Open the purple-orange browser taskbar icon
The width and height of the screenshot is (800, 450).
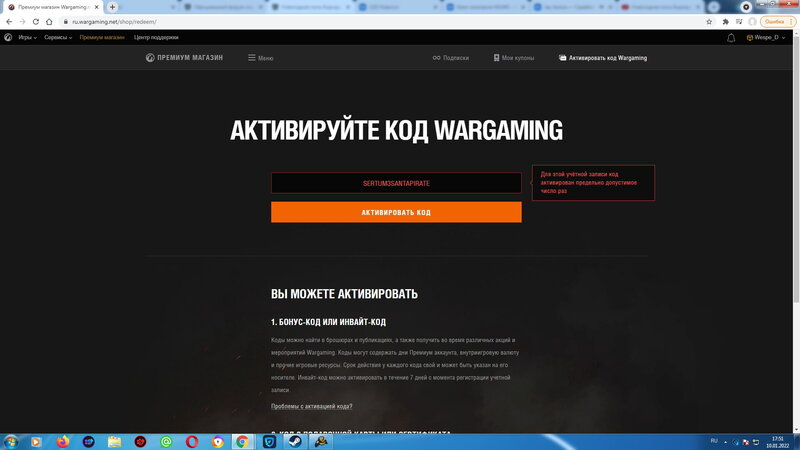point(218,442)
